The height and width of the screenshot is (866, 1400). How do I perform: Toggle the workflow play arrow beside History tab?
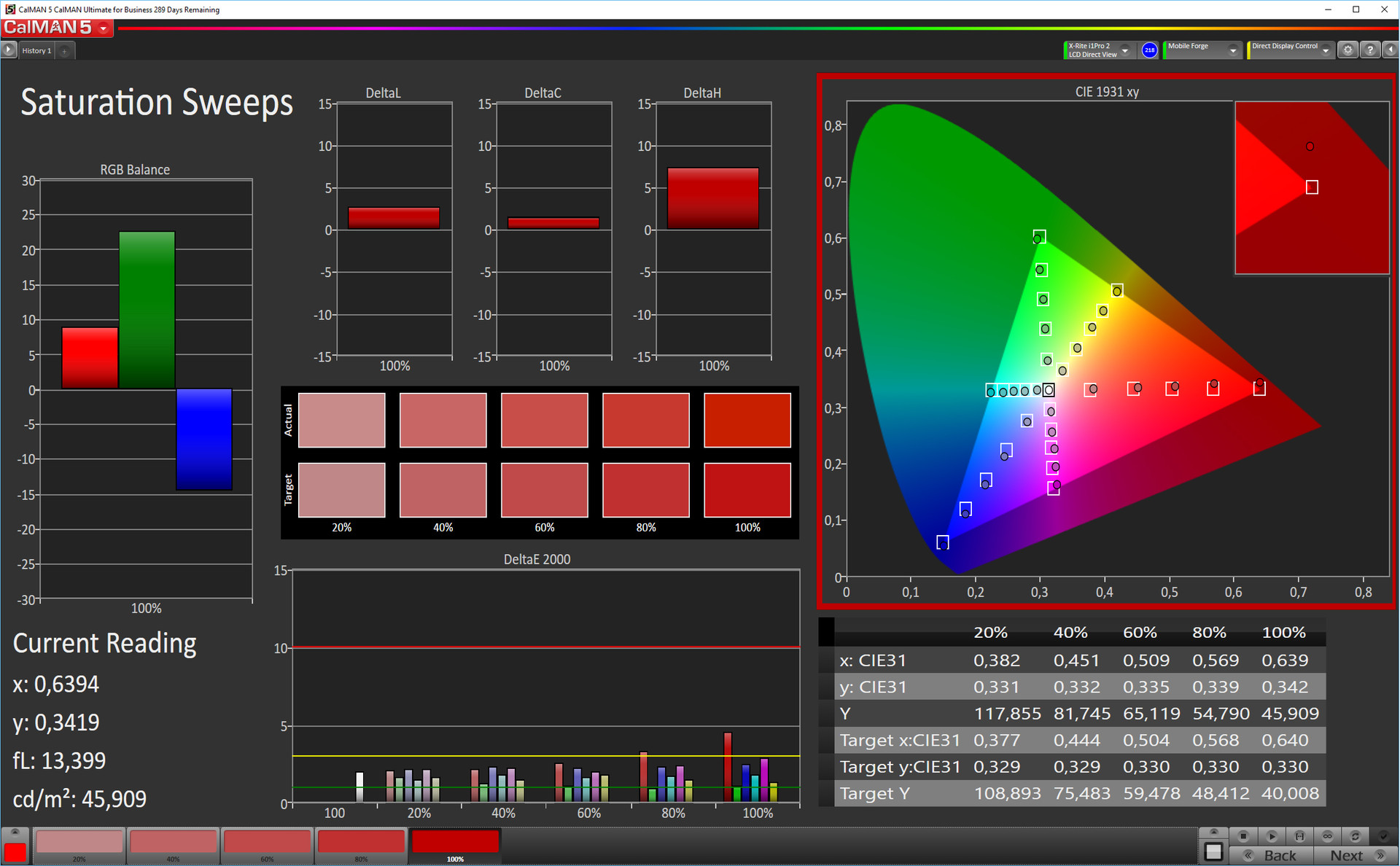point(9,50)
